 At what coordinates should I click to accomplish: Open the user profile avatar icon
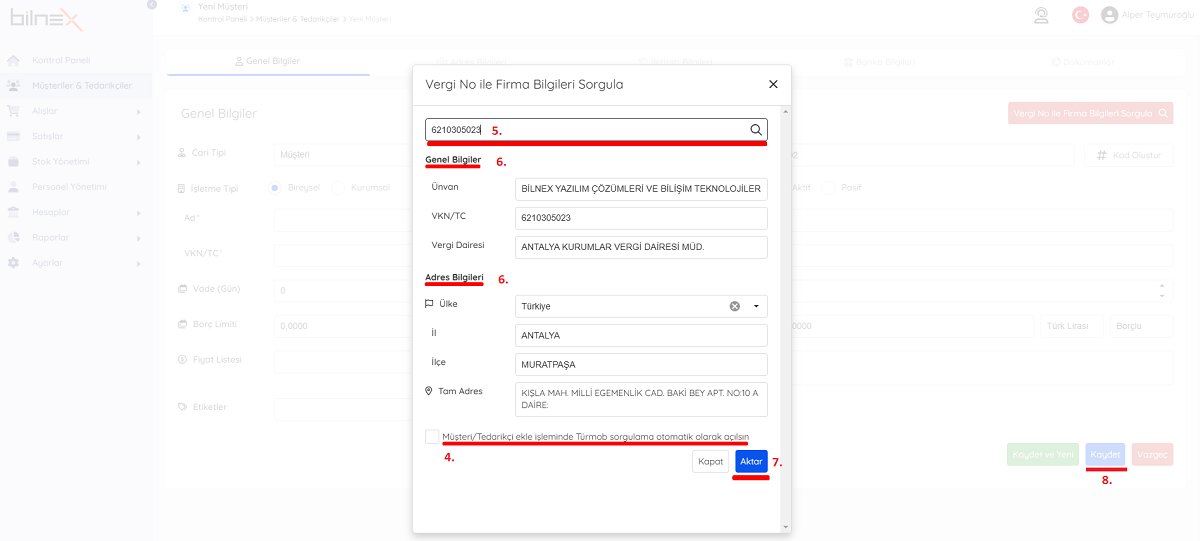coord(1109,15)
